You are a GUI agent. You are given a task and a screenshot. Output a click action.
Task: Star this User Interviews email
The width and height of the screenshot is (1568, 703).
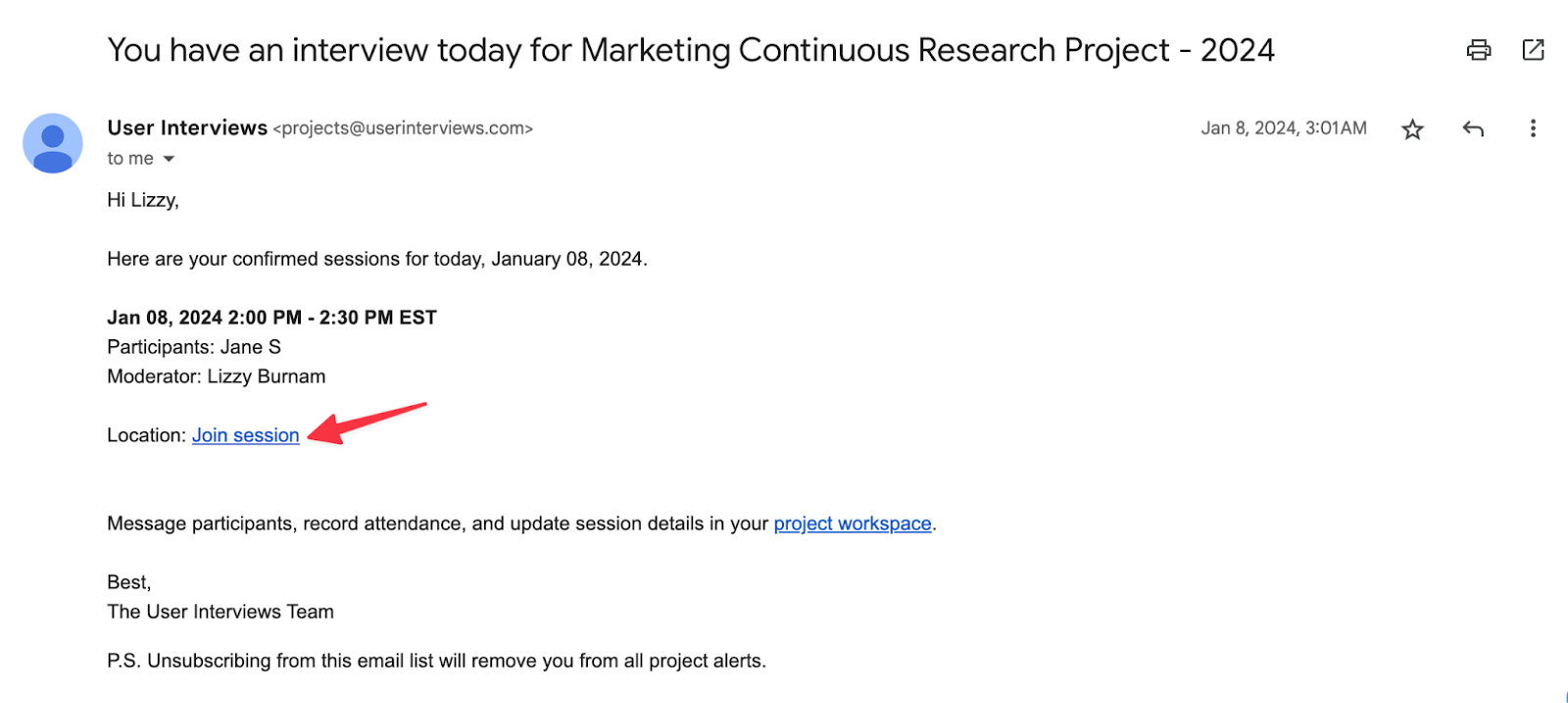[x=1412, y=129]
